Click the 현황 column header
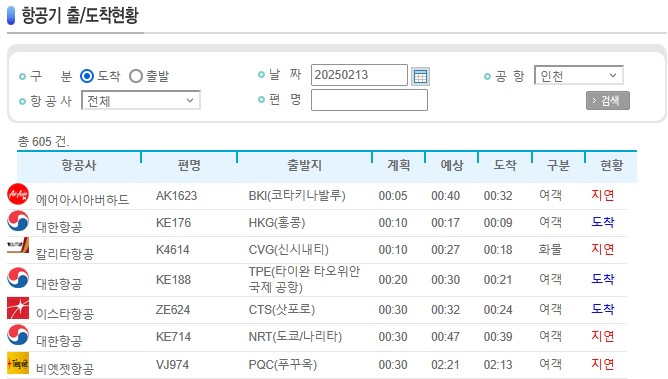Image resolution: width=668 pixels, height=379 pixels. tap(611, 165)
